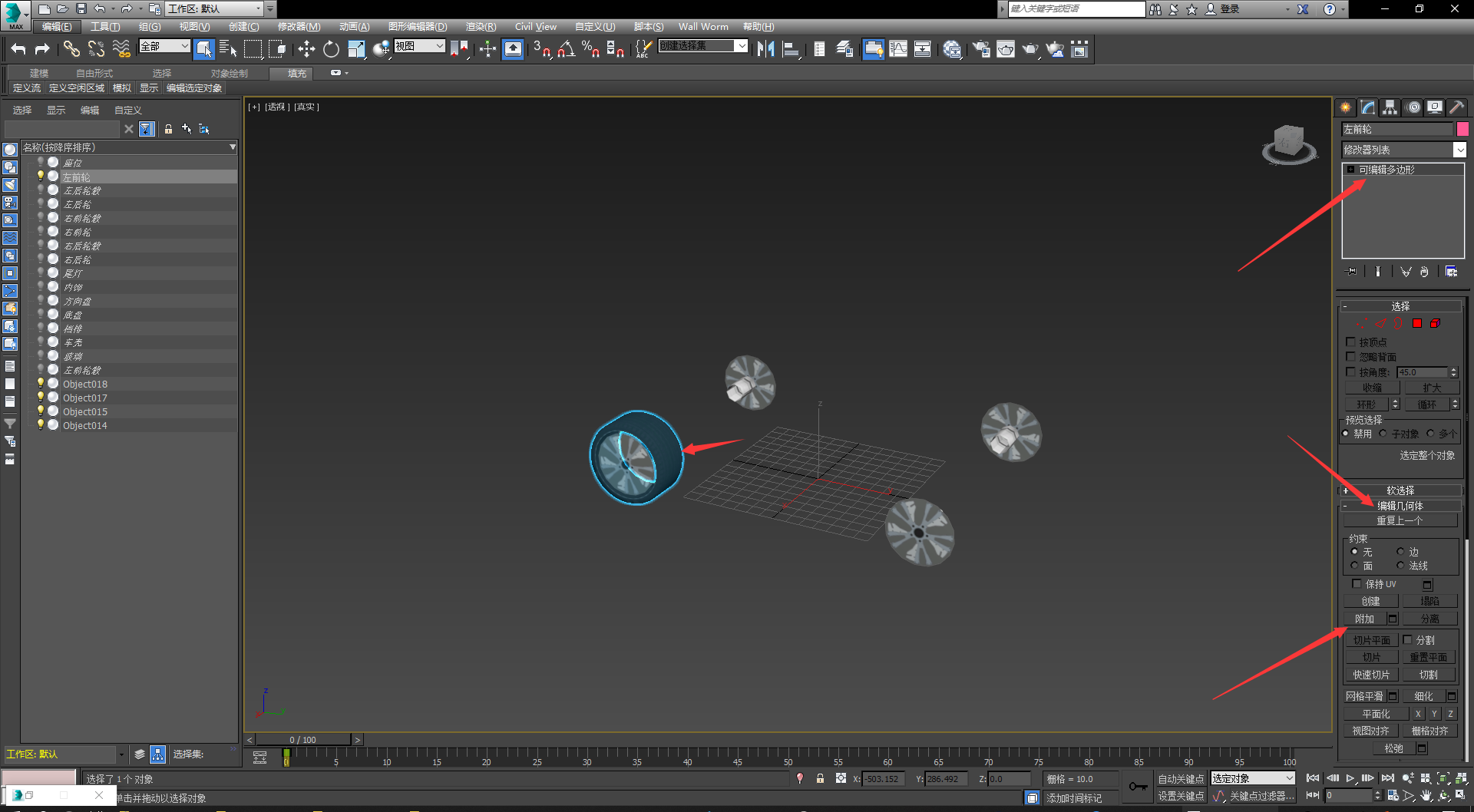Open the 修改器列表 dropdown
This screenshot has height=812, width=1474.
(x=1459, y=150)
